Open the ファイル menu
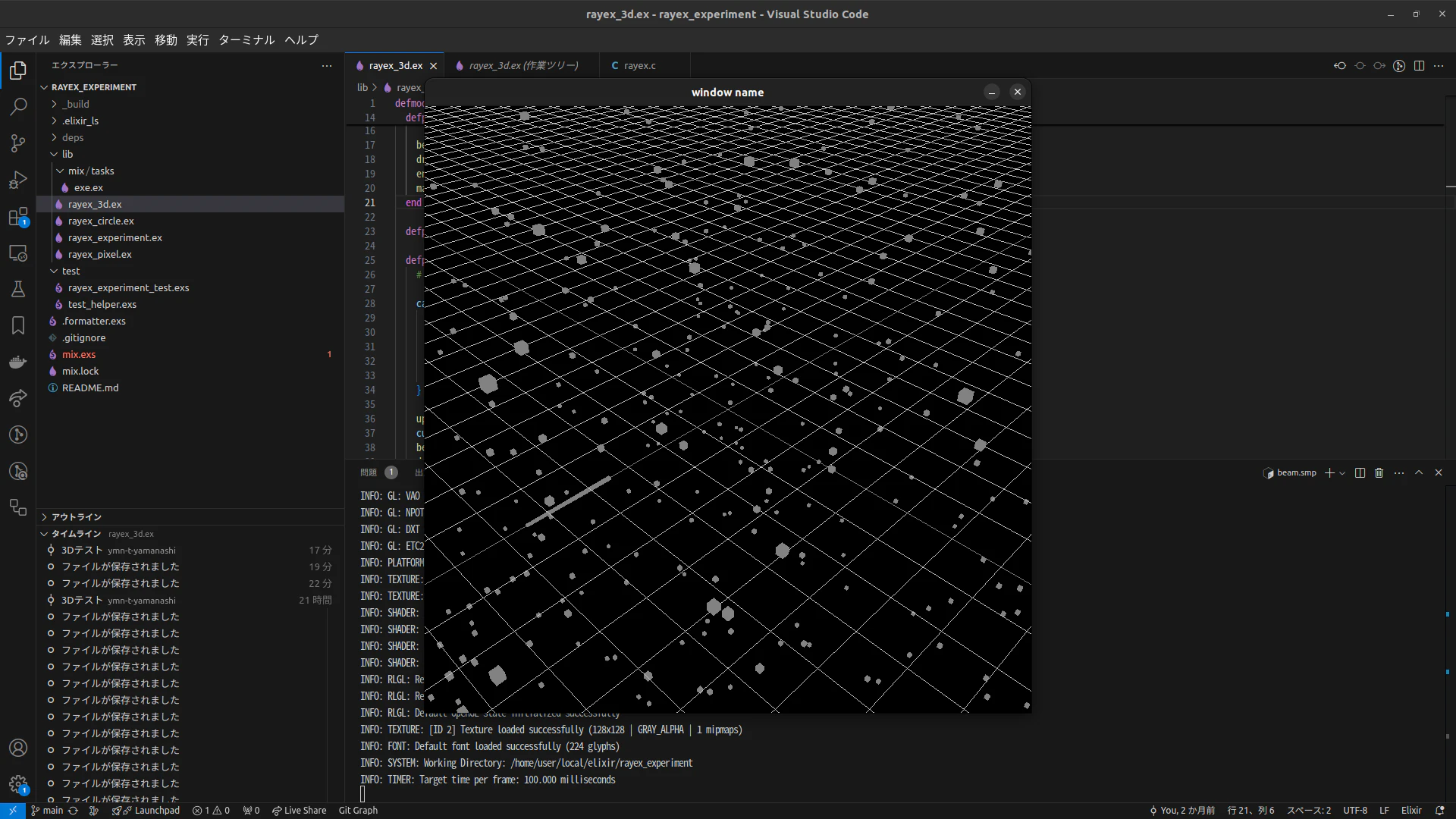The height and width of the screenshot is (819, 1456). (27, 40)
